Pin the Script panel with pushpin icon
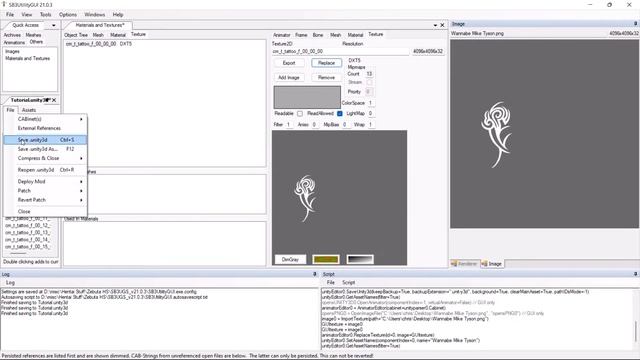640x360 pixels. click(636, 274)
